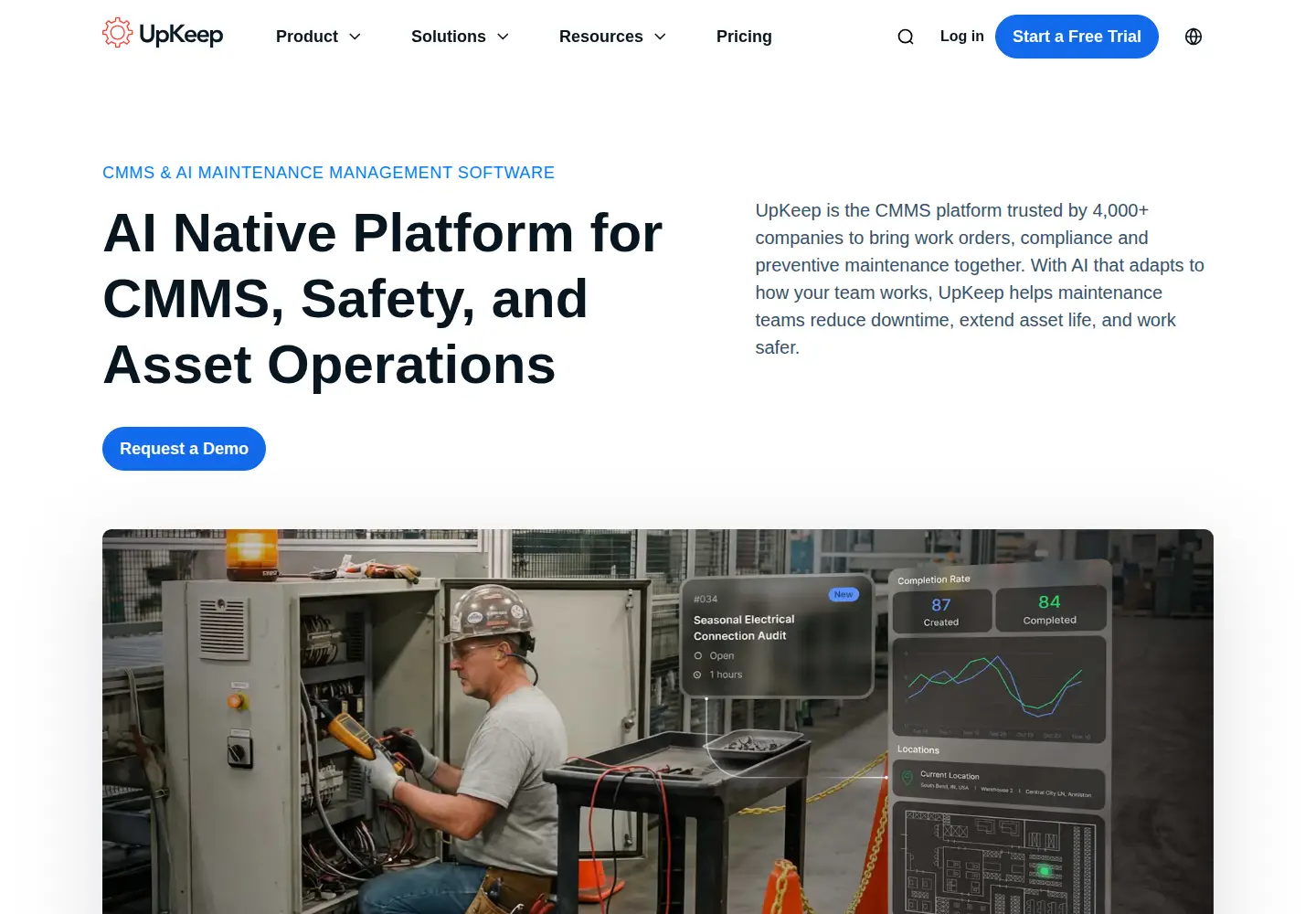Click the Log in link
1316x914 pixels.
962,37
